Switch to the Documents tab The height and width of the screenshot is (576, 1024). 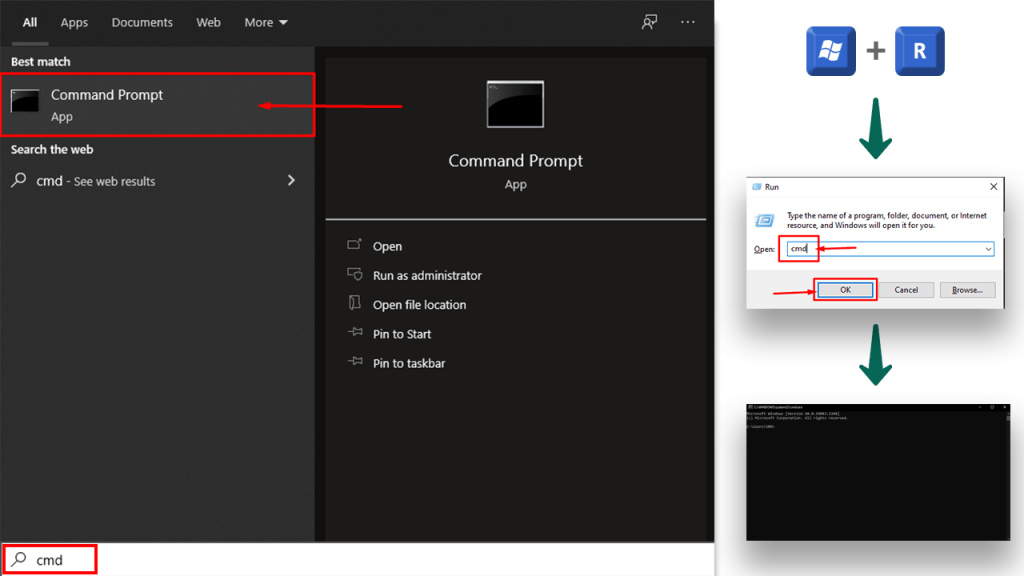tap(142, 22)
